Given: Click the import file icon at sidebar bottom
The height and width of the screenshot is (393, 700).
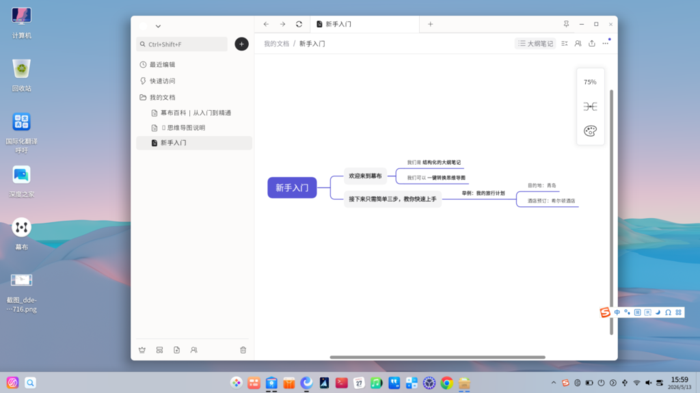Looking at the screenshot, I should point(177,350).
